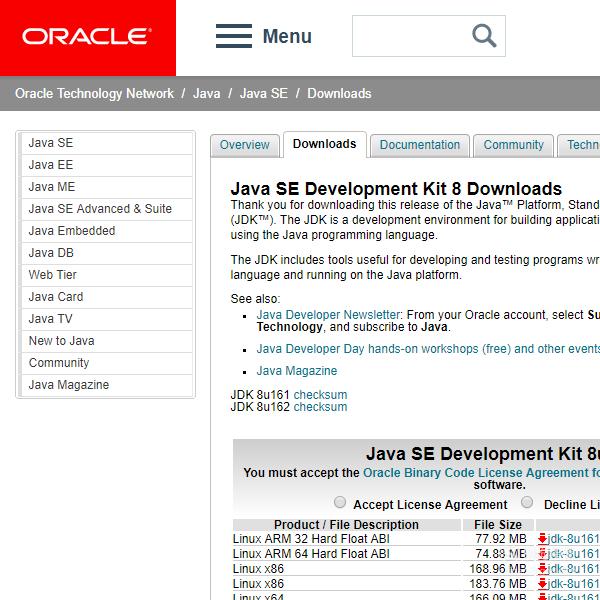Open Oracle Binary Code License Agreement link
The width and height of the screenshot is (600, 600).
[481, 473]
